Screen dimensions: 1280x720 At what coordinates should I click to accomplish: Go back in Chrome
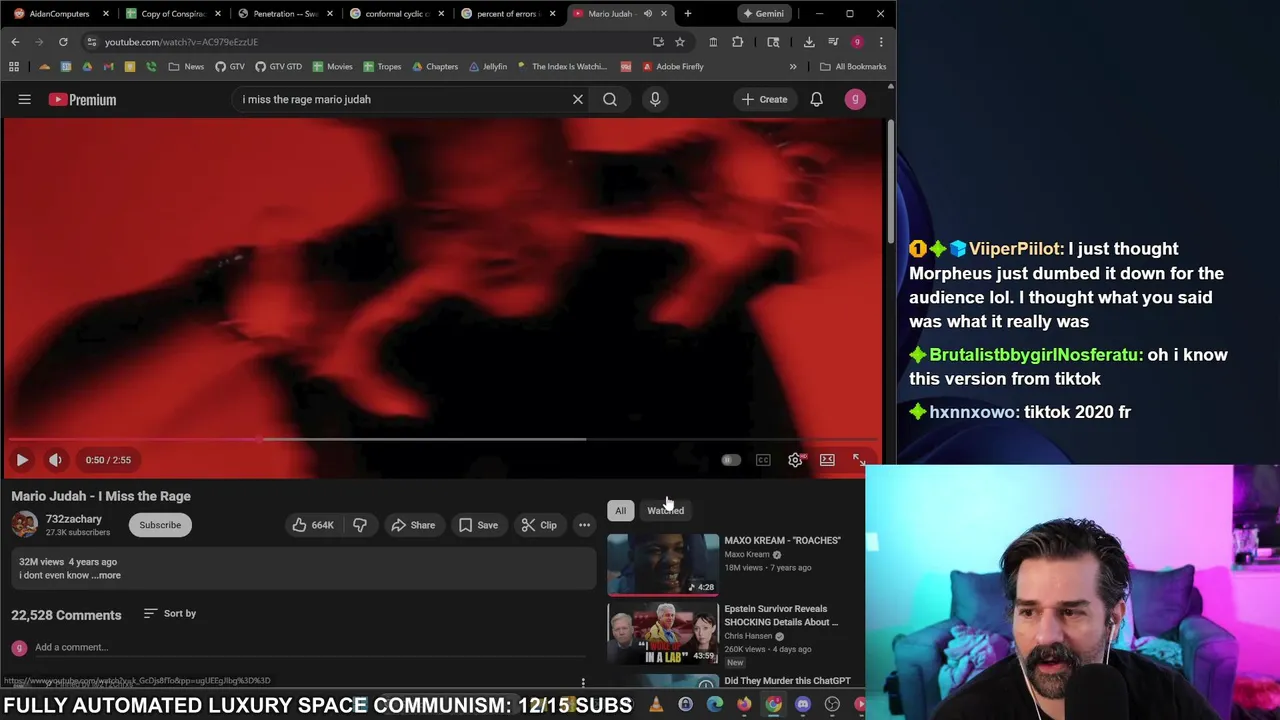click(15, 42)
